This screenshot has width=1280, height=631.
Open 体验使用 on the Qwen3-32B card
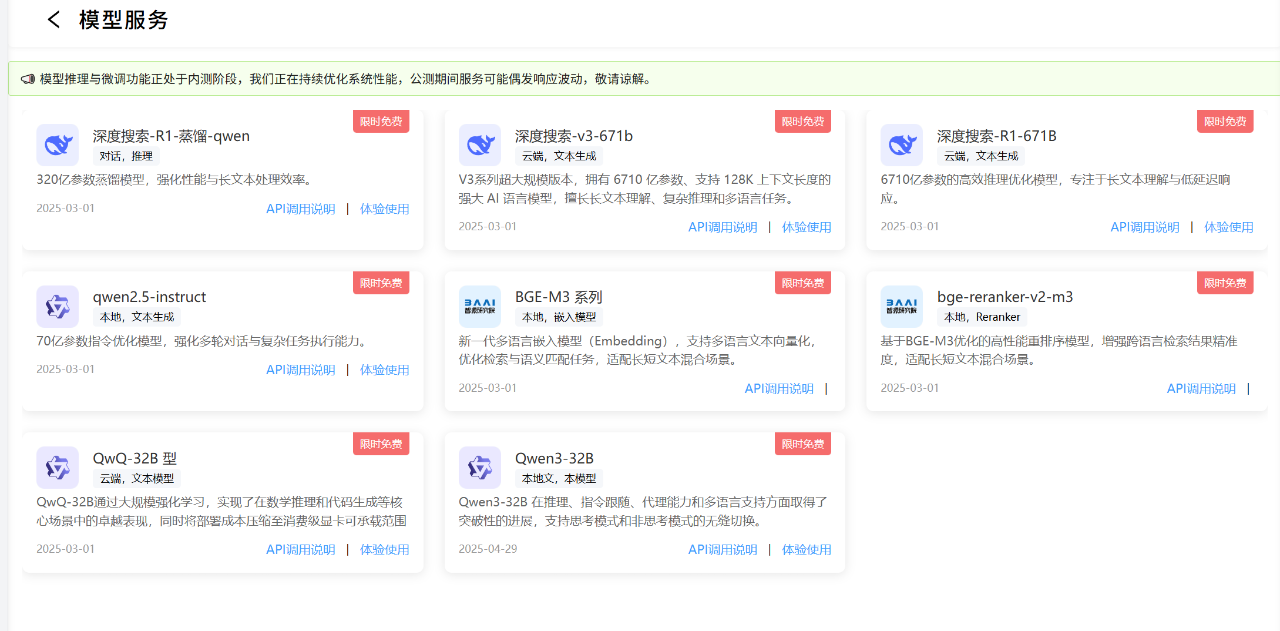point(806,549)
